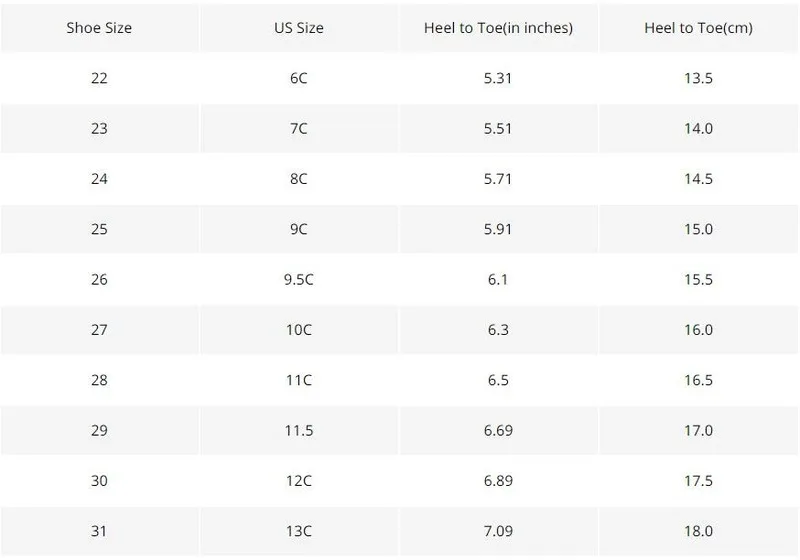Select the 9.5C US size cell
The width and height of the screenshot is (800, 560).
(x=299, y=280)
